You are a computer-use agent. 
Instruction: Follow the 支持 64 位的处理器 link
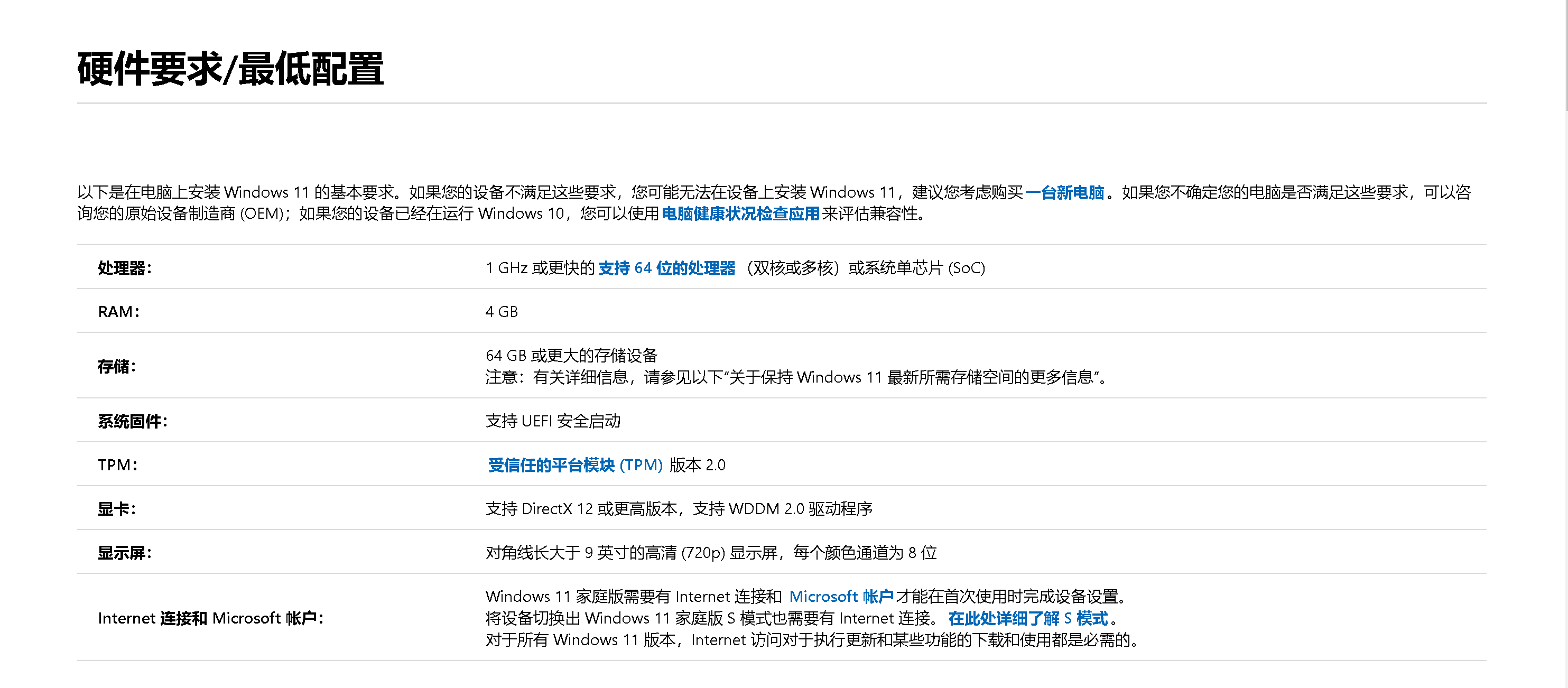[666, 268]
